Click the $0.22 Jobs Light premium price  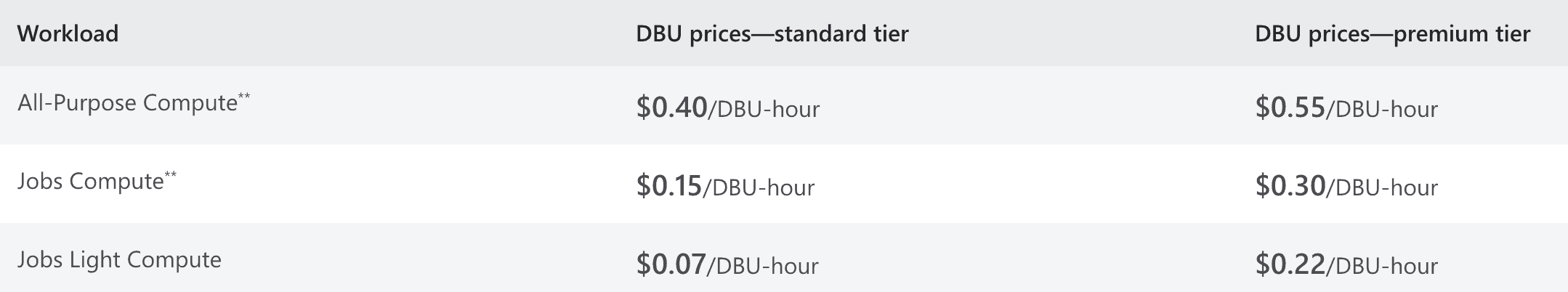pos(1290,264)
